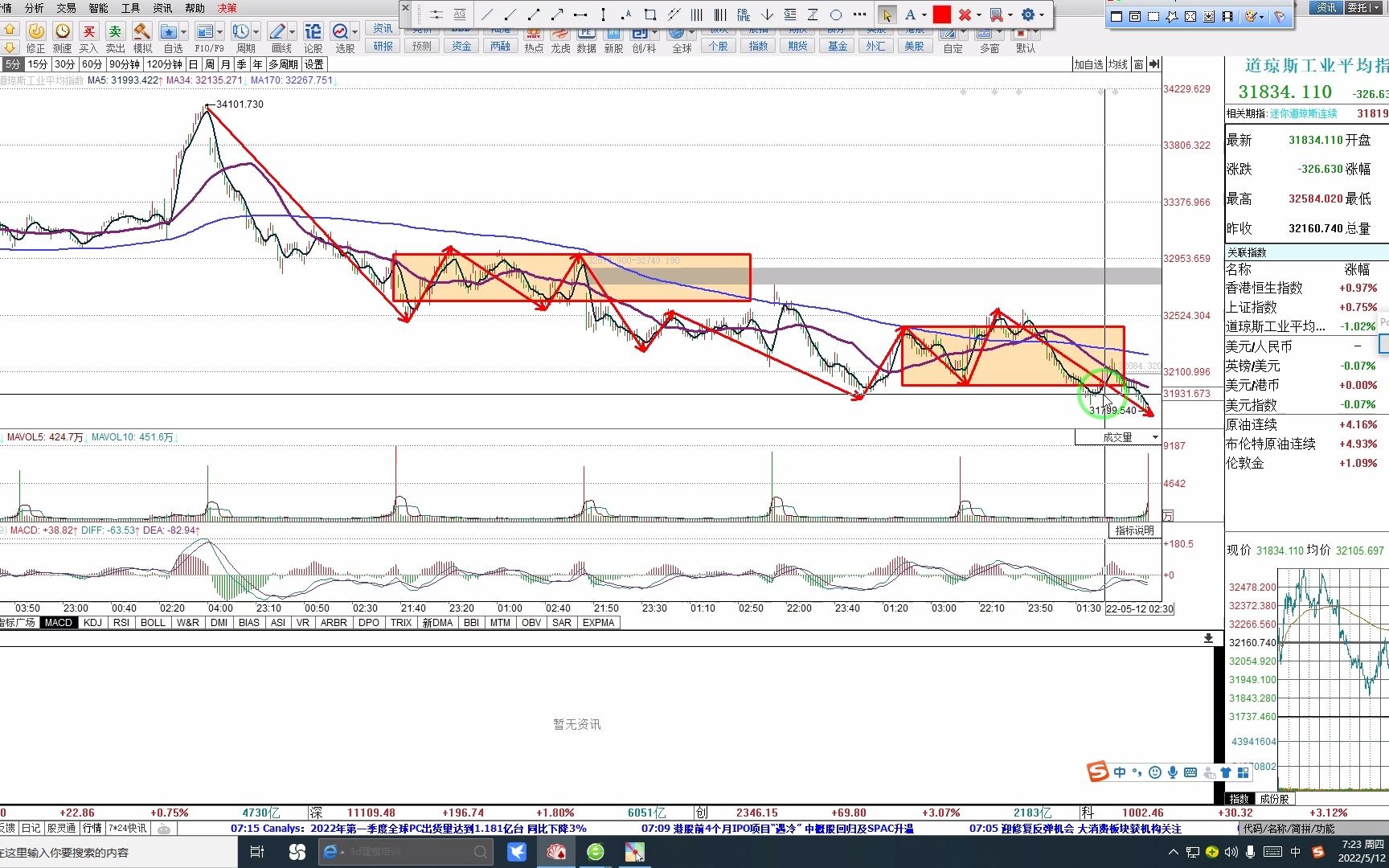This screenshot has width=1389, height=868.
Task: Open the 工具 menu
Action: (x=130, y=8)
